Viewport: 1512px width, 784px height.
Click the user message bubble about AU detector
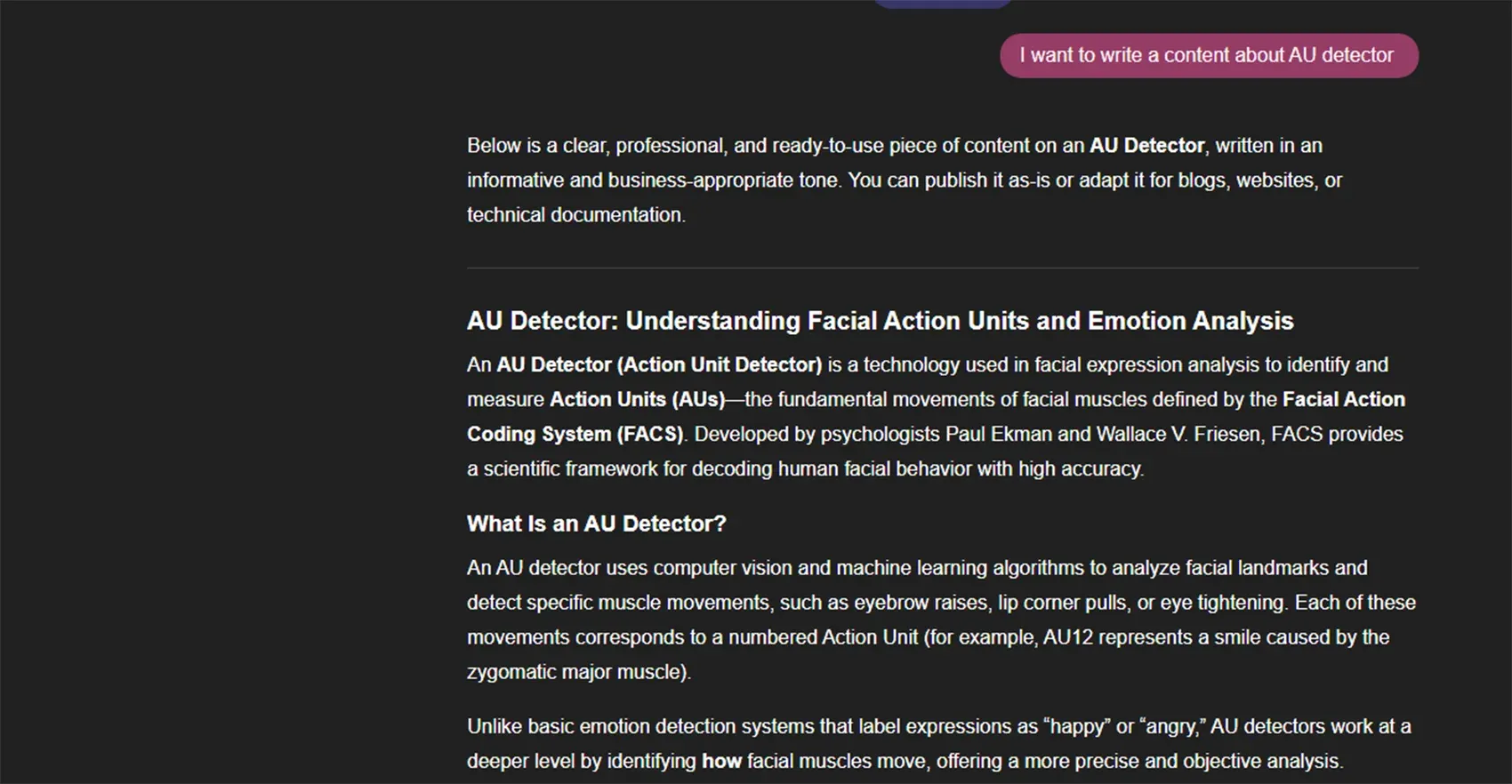click(1208, 55)
